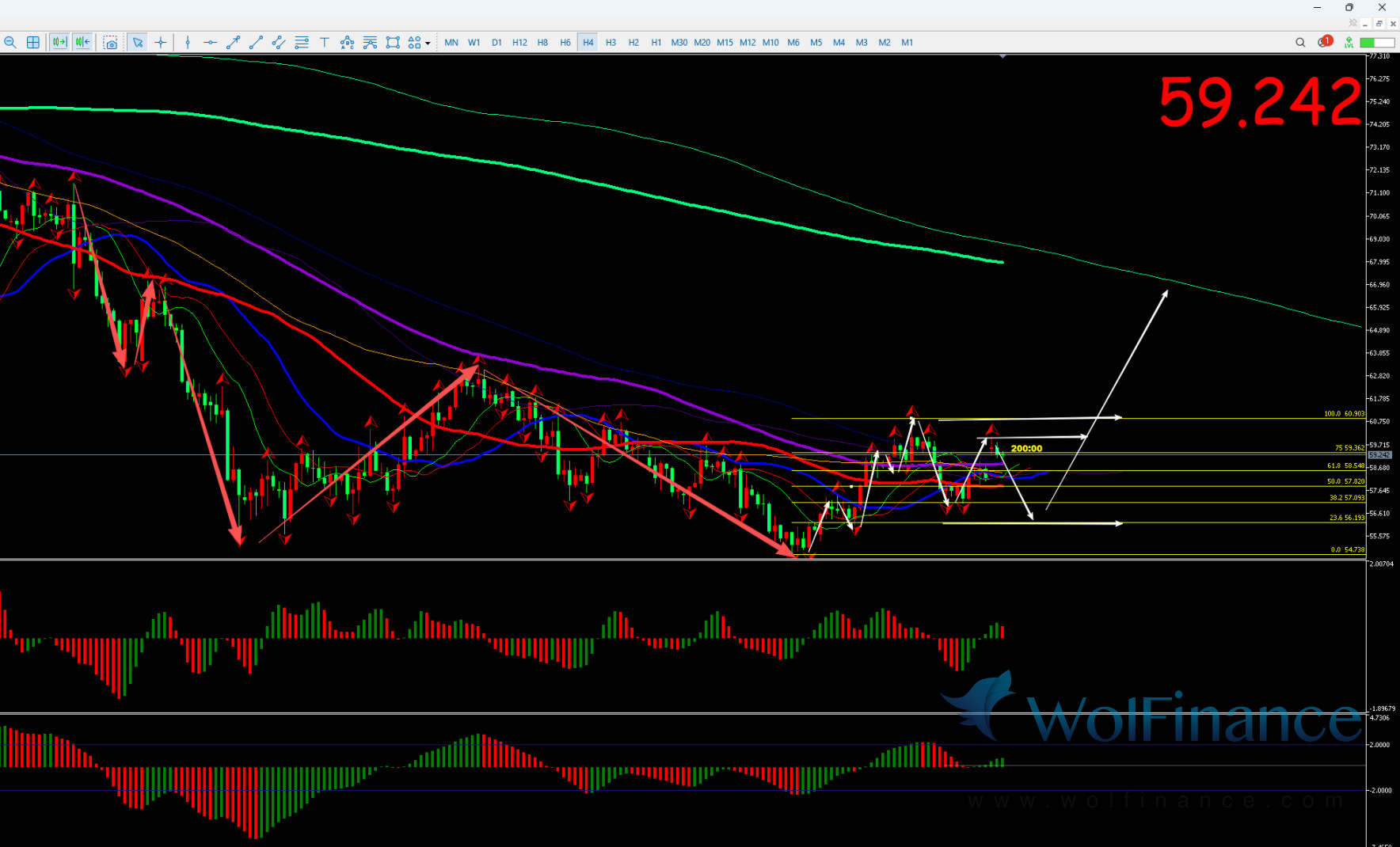Viewport: 1400px width, 847px height.
Task: Switch to H1 timeframe
Action: [656, 43]
